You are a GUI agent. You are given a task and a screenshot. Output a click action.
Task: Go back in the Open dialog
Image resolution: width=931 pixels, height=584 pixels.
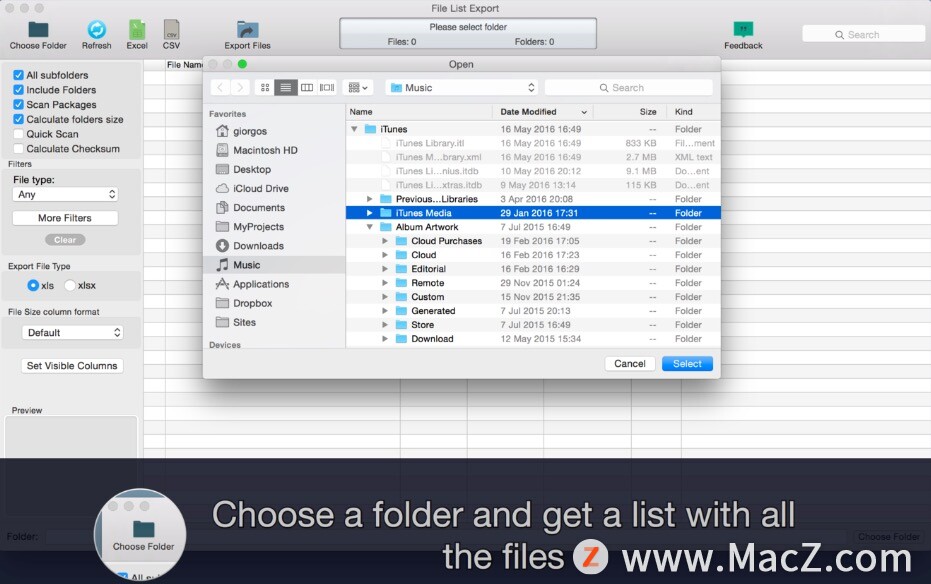click(220, 88)
